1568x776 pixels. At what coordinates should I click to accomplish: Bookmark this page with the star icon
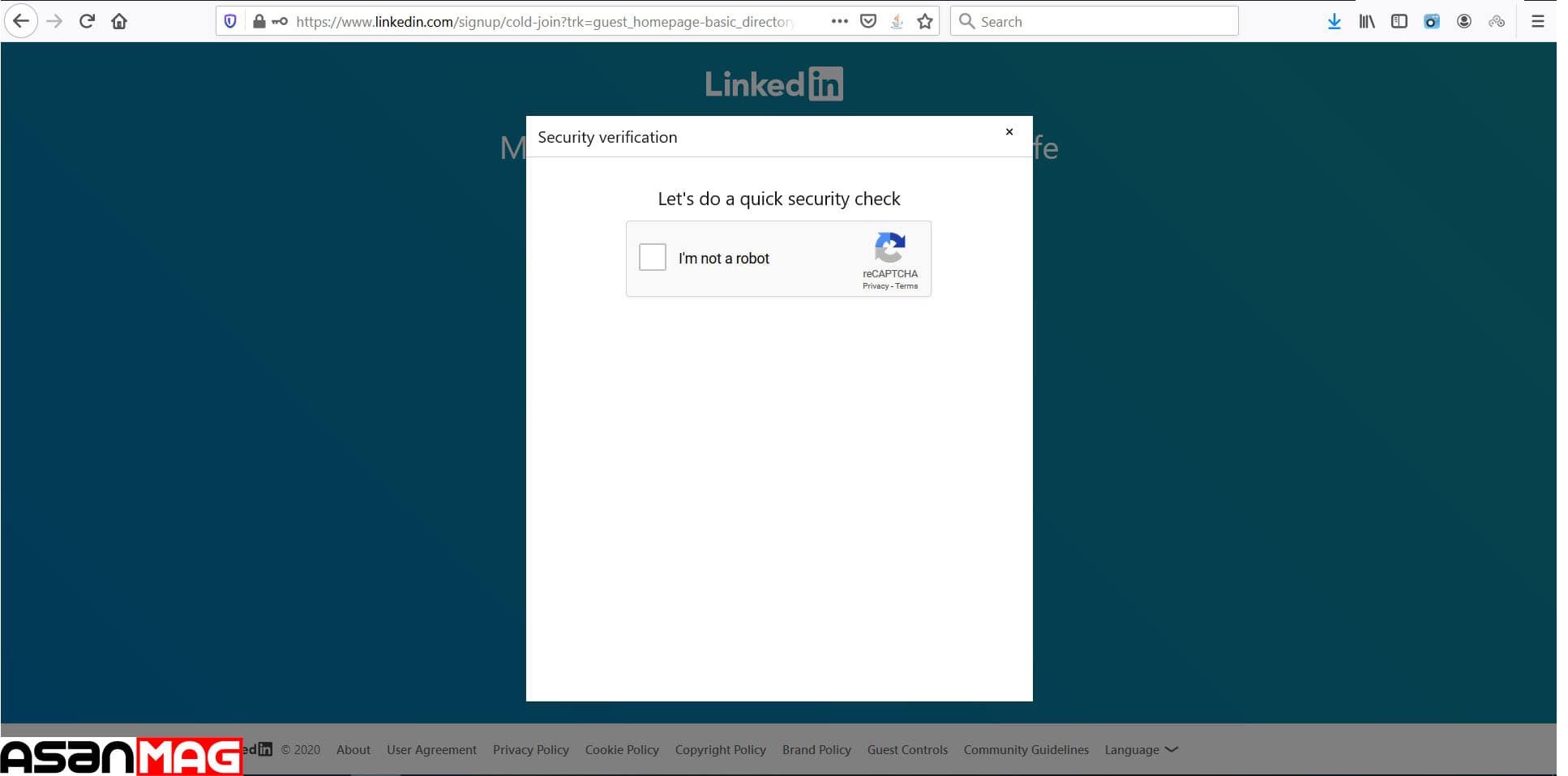pos(925,21)
